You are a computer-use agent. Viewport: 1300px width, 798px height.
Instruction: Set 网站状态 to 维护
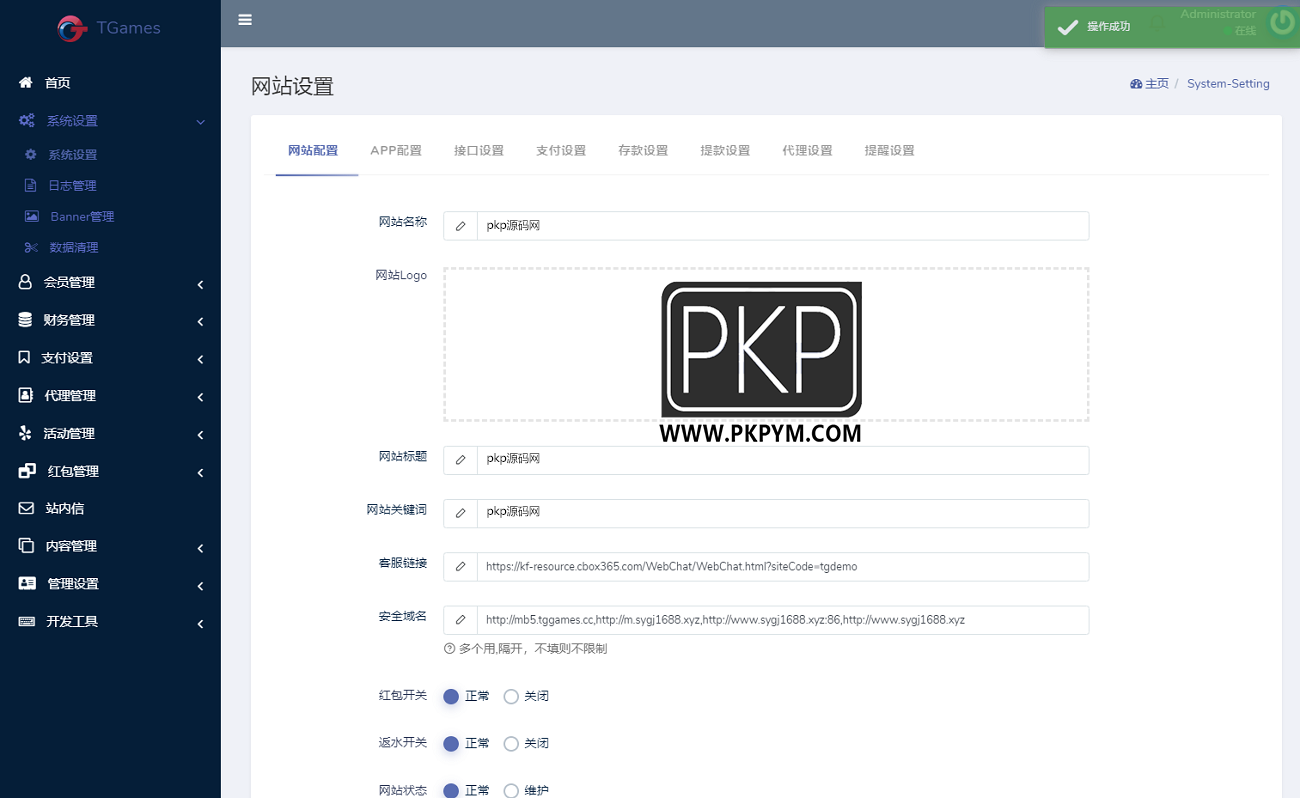click(x=511, y=790)
